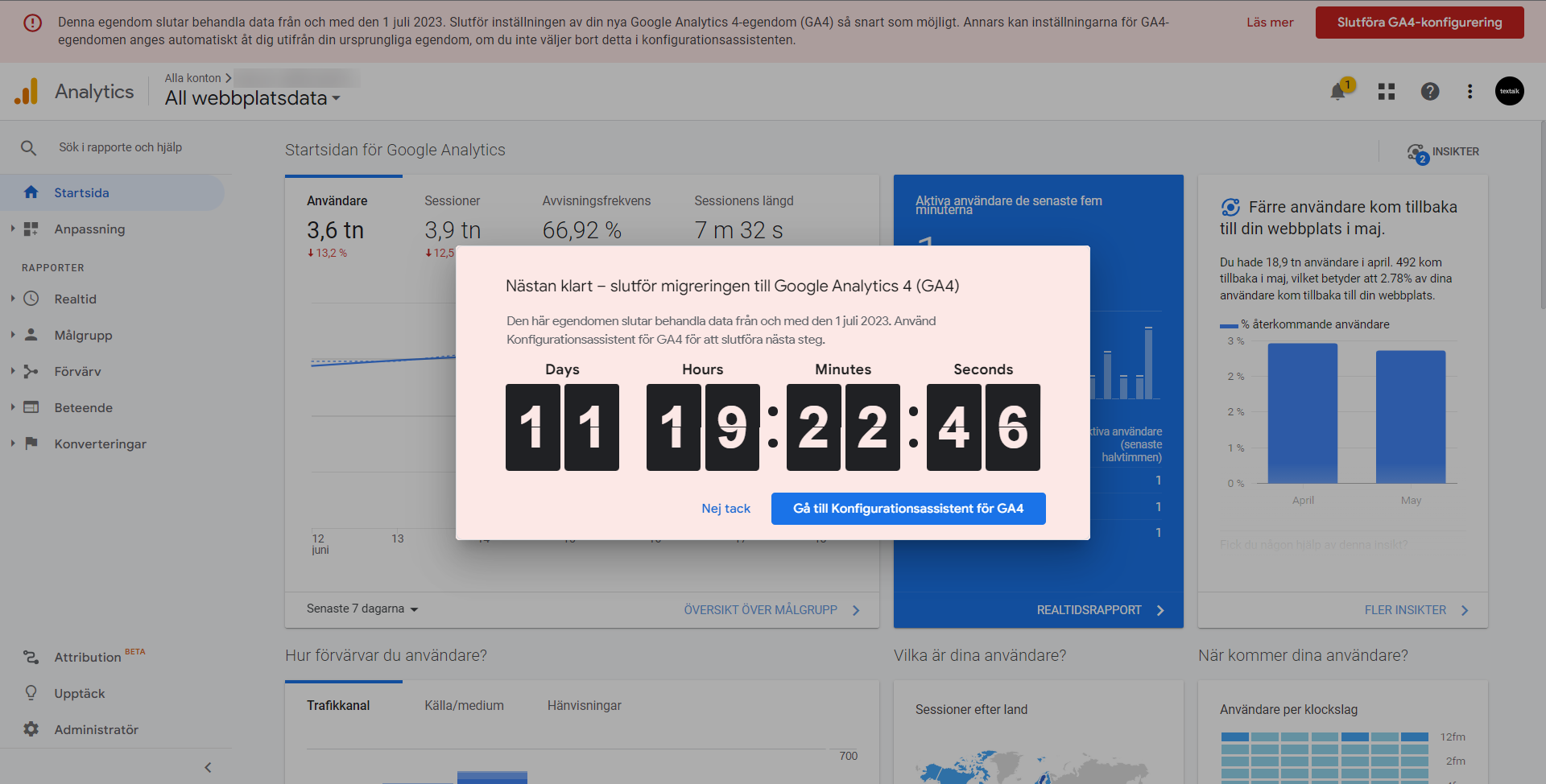Select the Hänvisningar tab

[x=584, y=705]
